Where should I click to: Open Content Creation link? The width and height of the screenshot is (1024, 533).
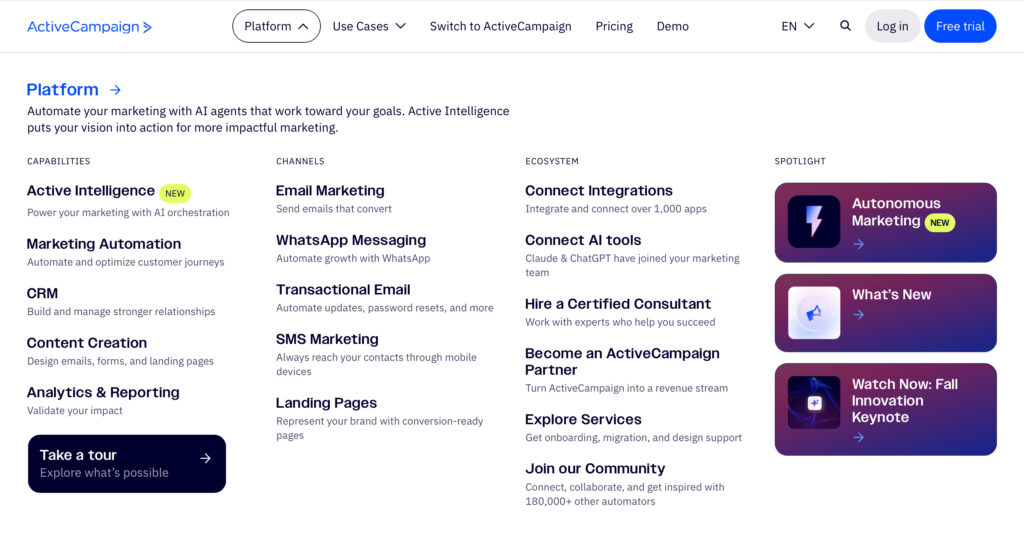tap(87, 343)
